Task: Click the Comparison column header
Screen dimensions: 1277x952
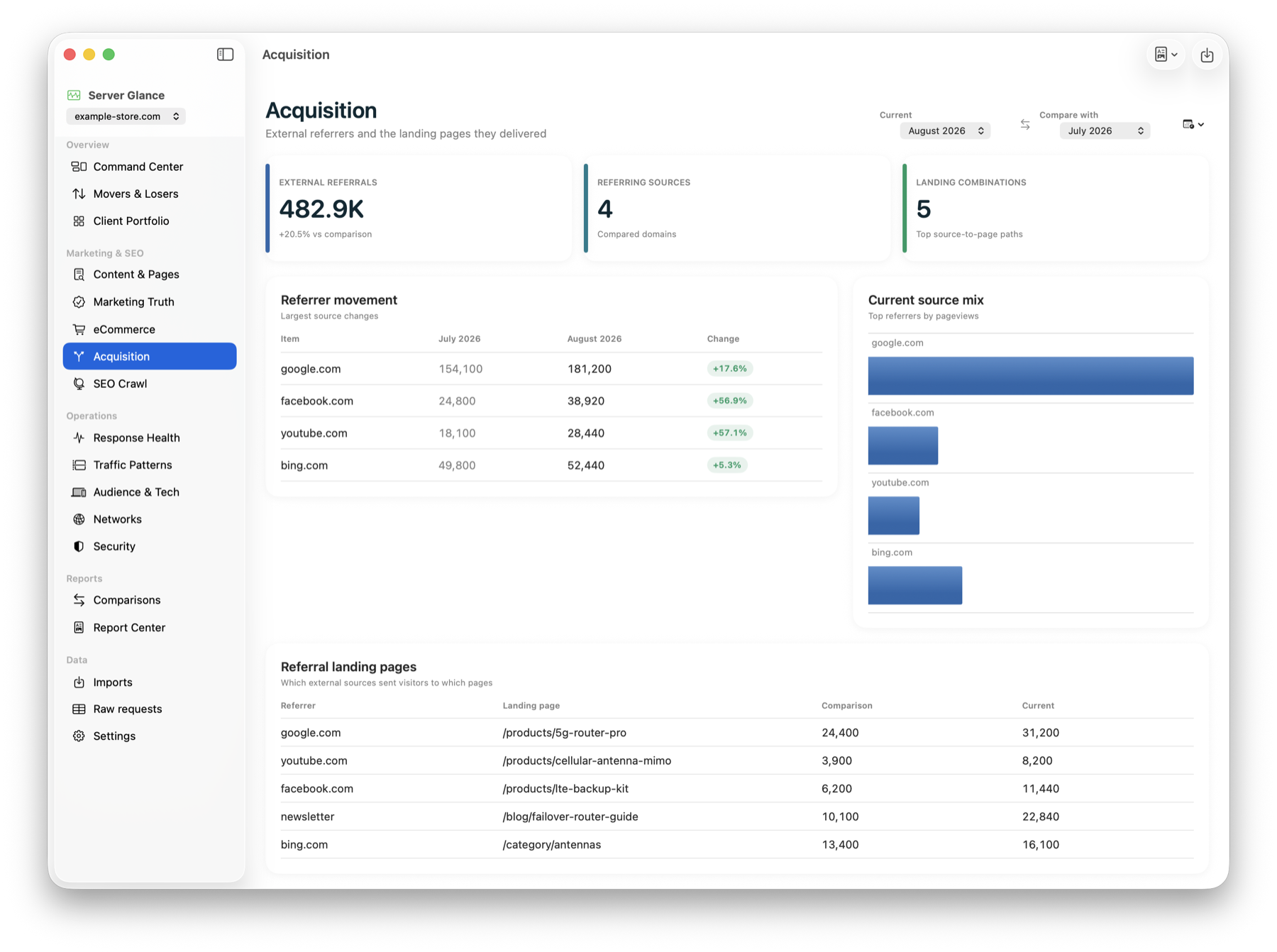Action: 847,706
